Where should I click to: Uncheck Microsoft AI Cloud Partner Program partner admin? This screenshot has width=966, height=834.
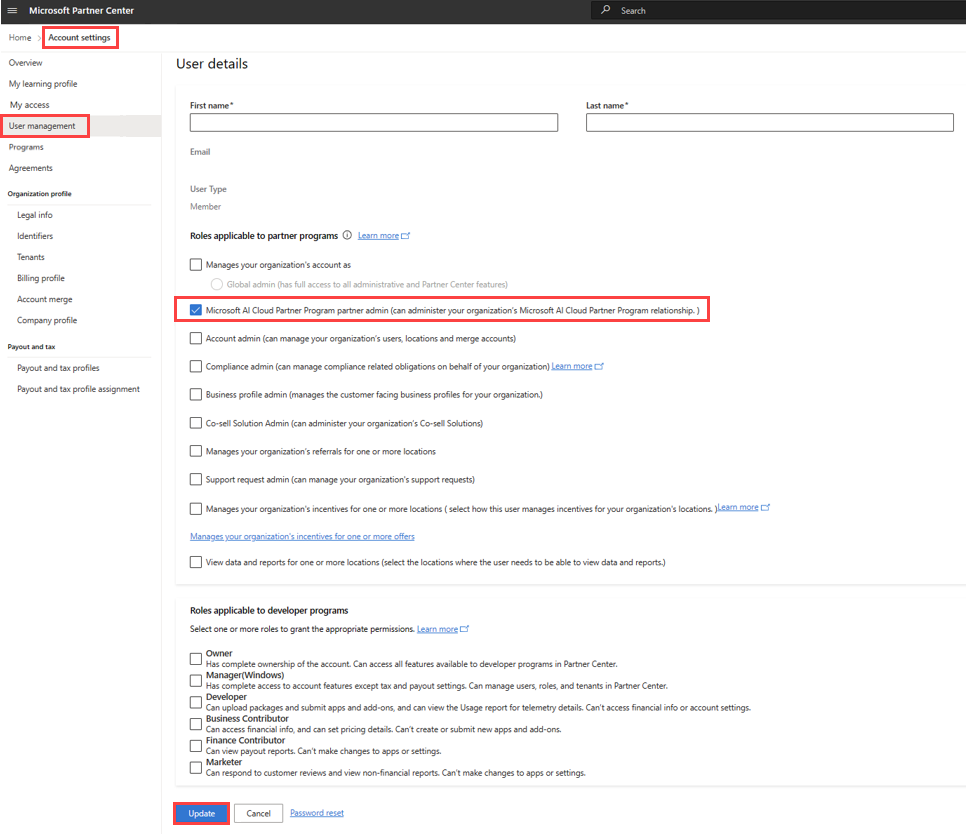pyautogui.click(x=196, y=309)
